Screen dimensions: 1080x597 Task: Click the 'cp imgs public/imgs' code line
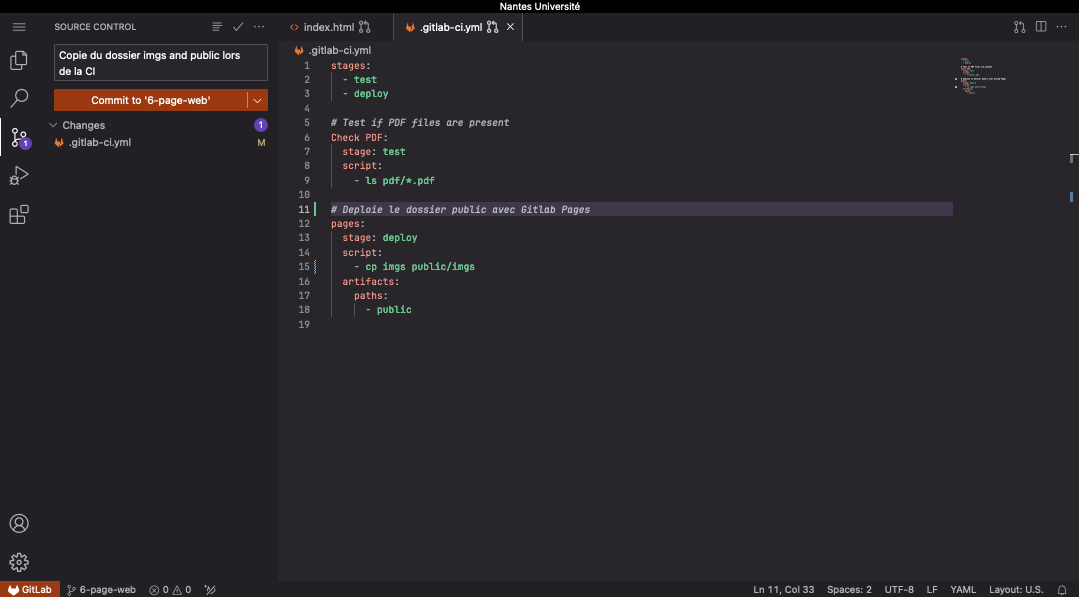420,266
